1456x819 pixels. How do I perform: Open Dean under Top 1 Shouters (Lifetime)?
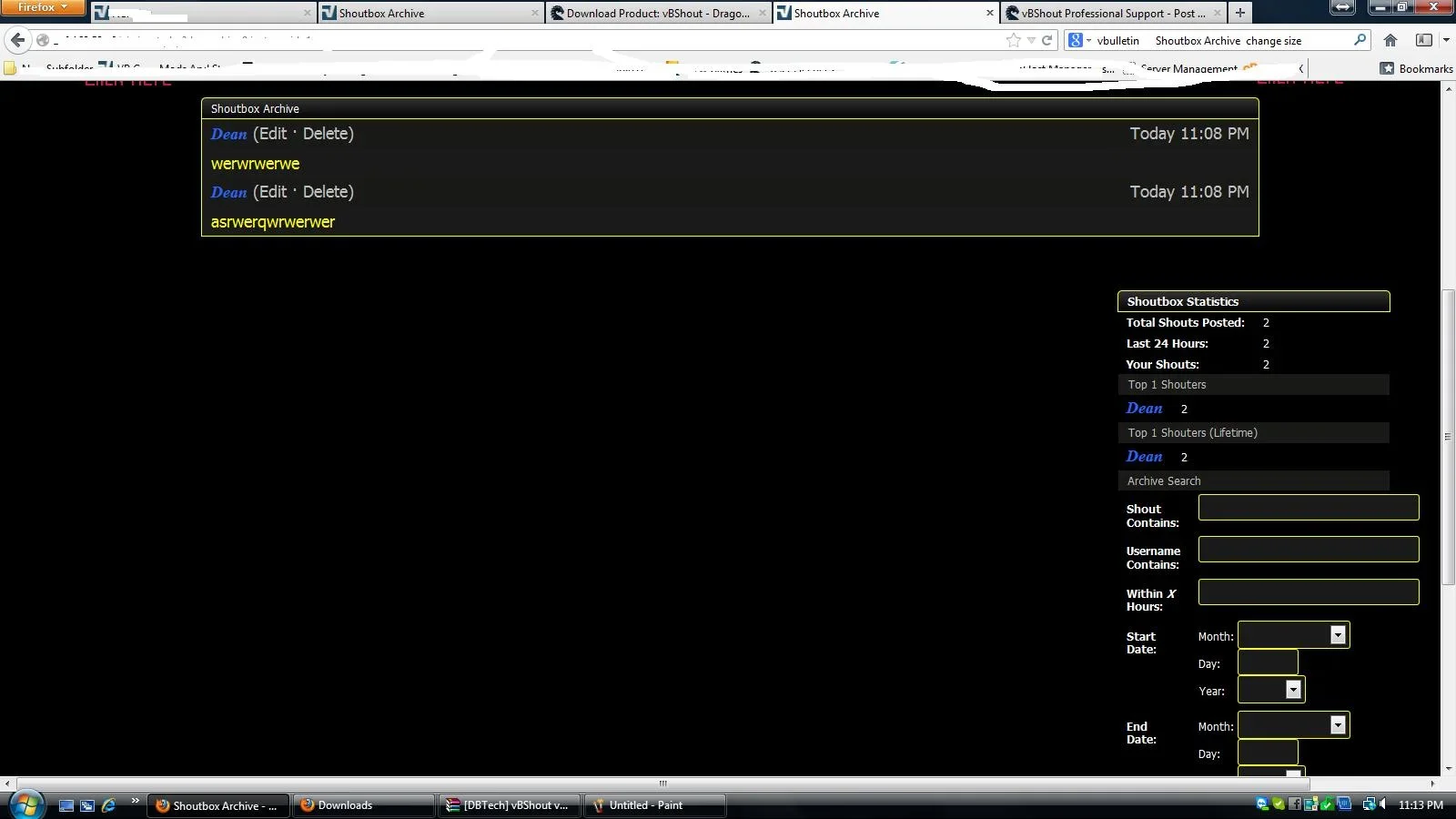[1144, 457]
